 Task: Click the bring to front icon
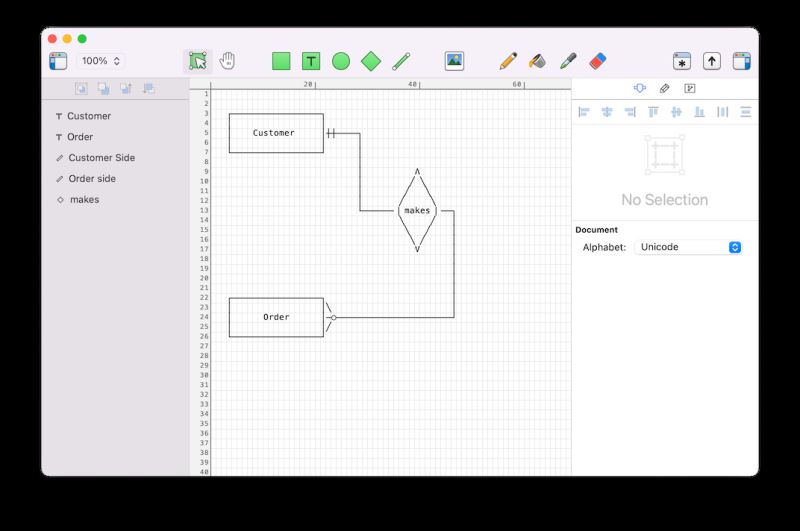81,89
